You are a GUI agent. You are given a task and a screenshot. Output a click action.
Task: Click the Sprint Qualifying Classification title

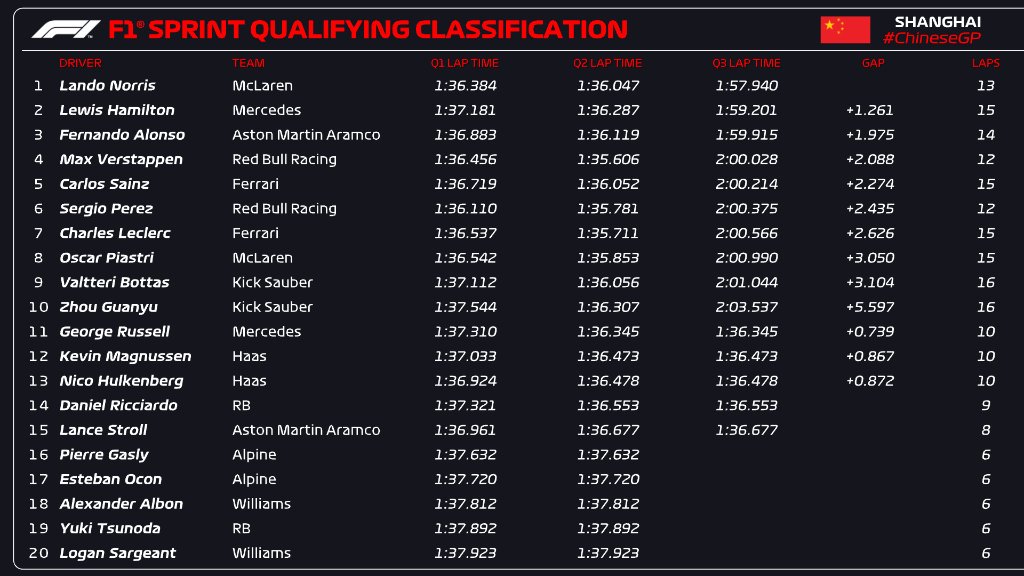(x=367, y=29)
